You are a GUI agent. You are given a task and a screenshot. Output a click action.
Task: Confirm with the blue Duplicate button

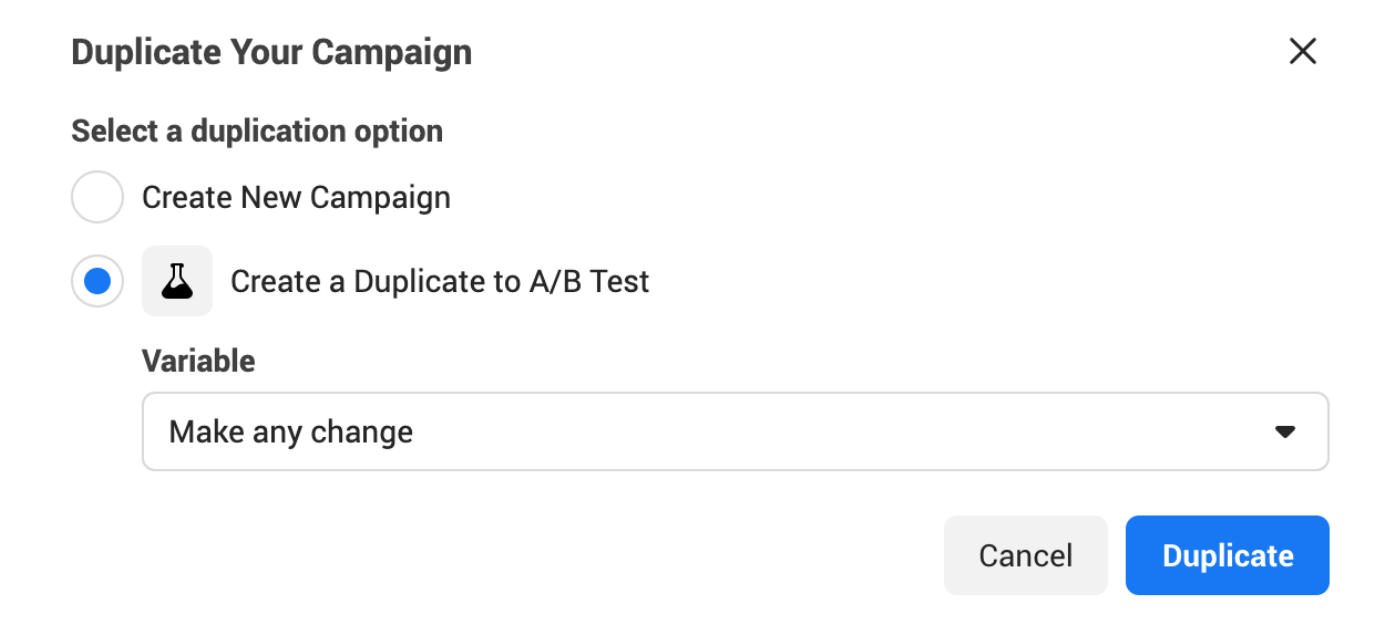pyautogui.click(x=1227, y=556)
